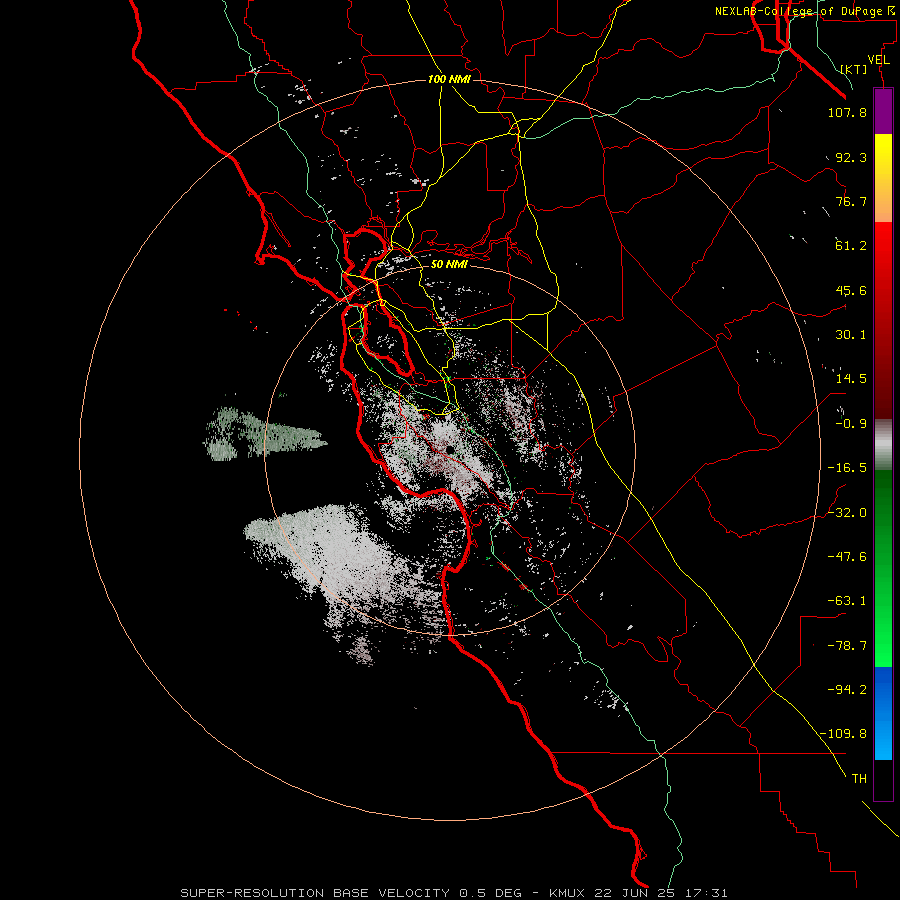The height and width of the screenshot is (900, 900).
Task: Click the -16.5 legend value
Action: click(x=847, y=468)
